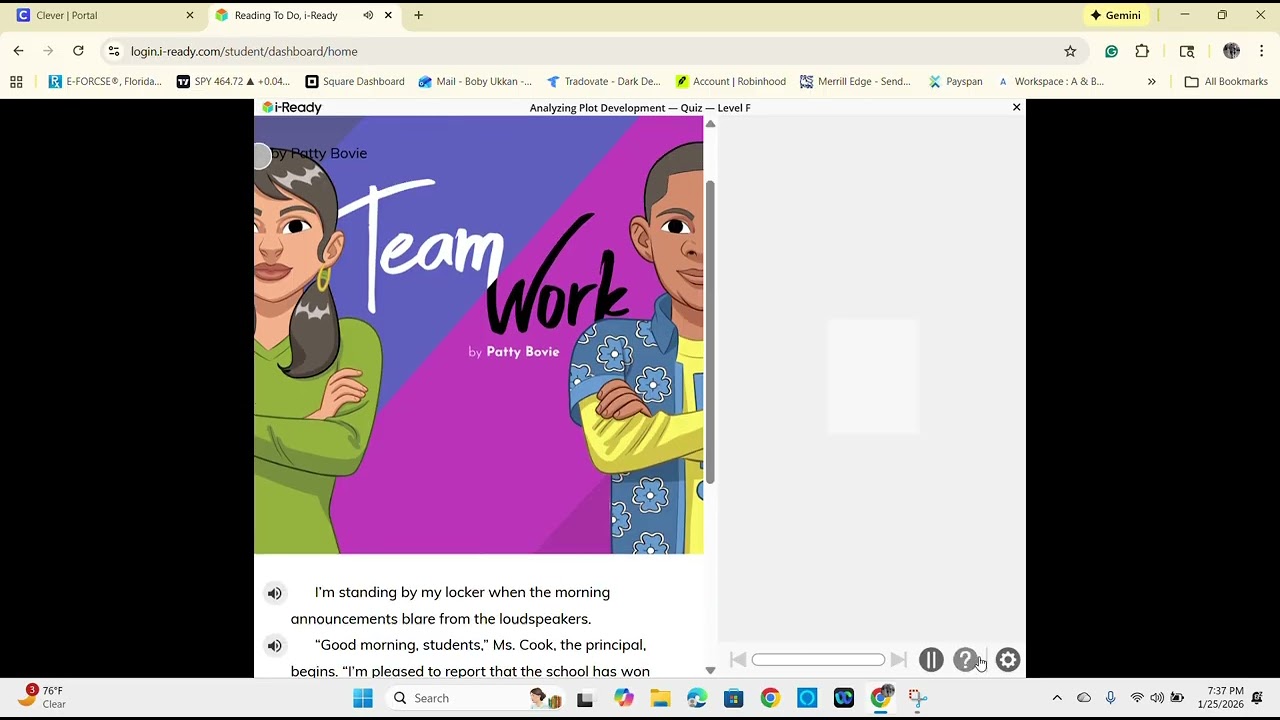Open the Windows Start menu
The height and width of the screenshot is (720, 1280).
[363, 698]
